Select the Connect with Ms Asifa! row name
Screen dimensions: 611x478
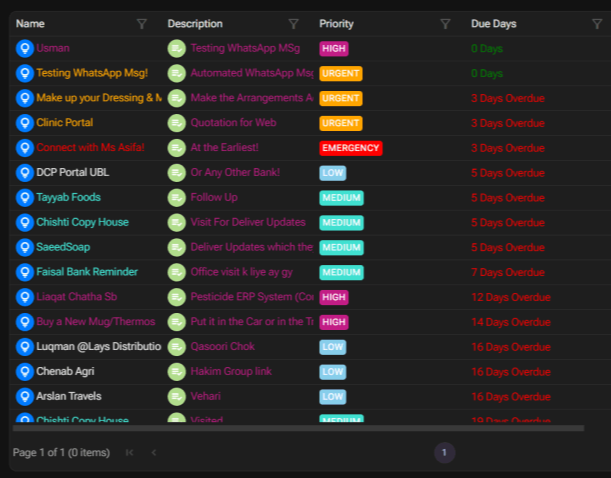point(90,148)
